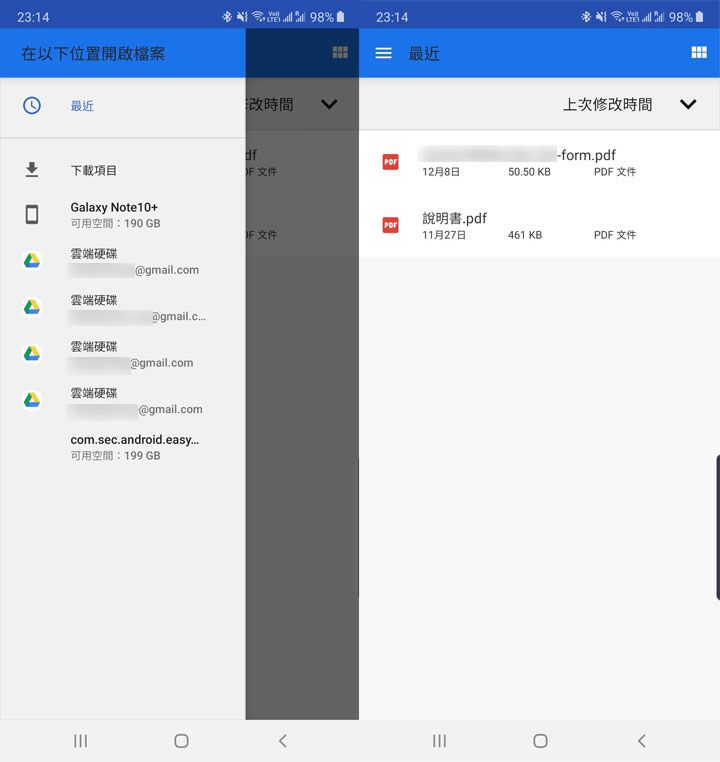Open Galaxy Note10+ storage entry
This screenshot has width=720, height=762.
122,215
